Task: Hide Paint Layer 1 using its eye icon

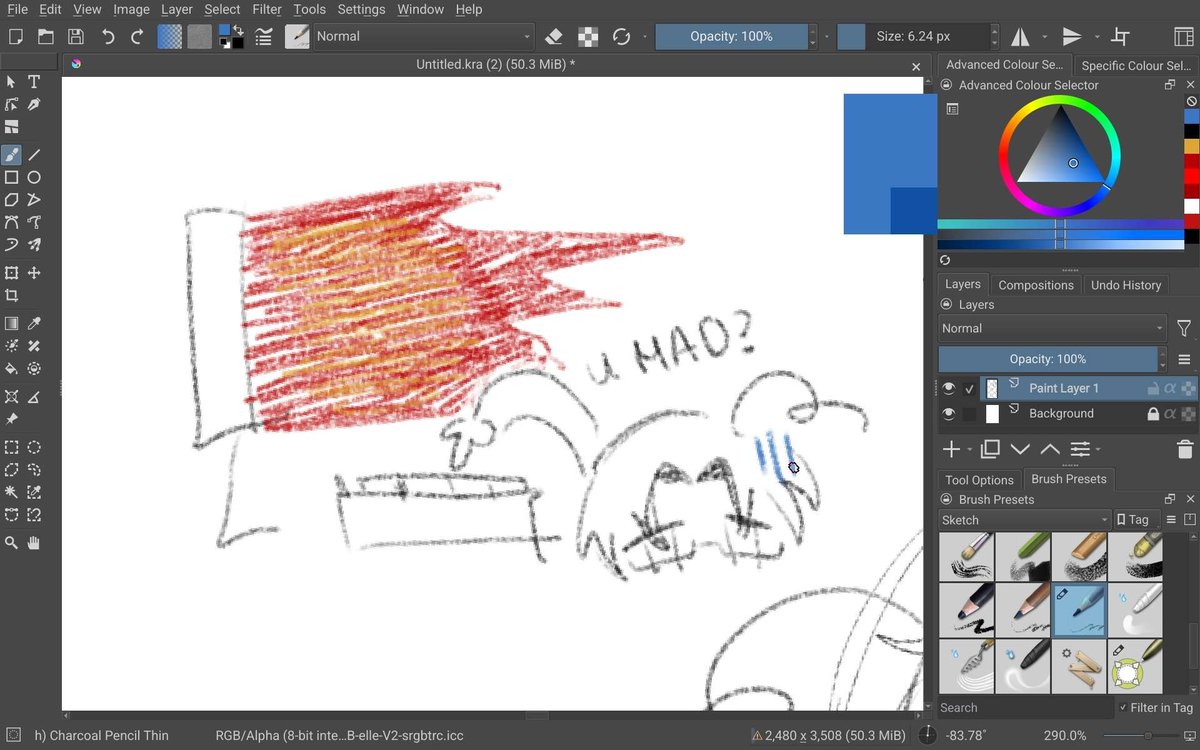Action: (x=949, y=388)
